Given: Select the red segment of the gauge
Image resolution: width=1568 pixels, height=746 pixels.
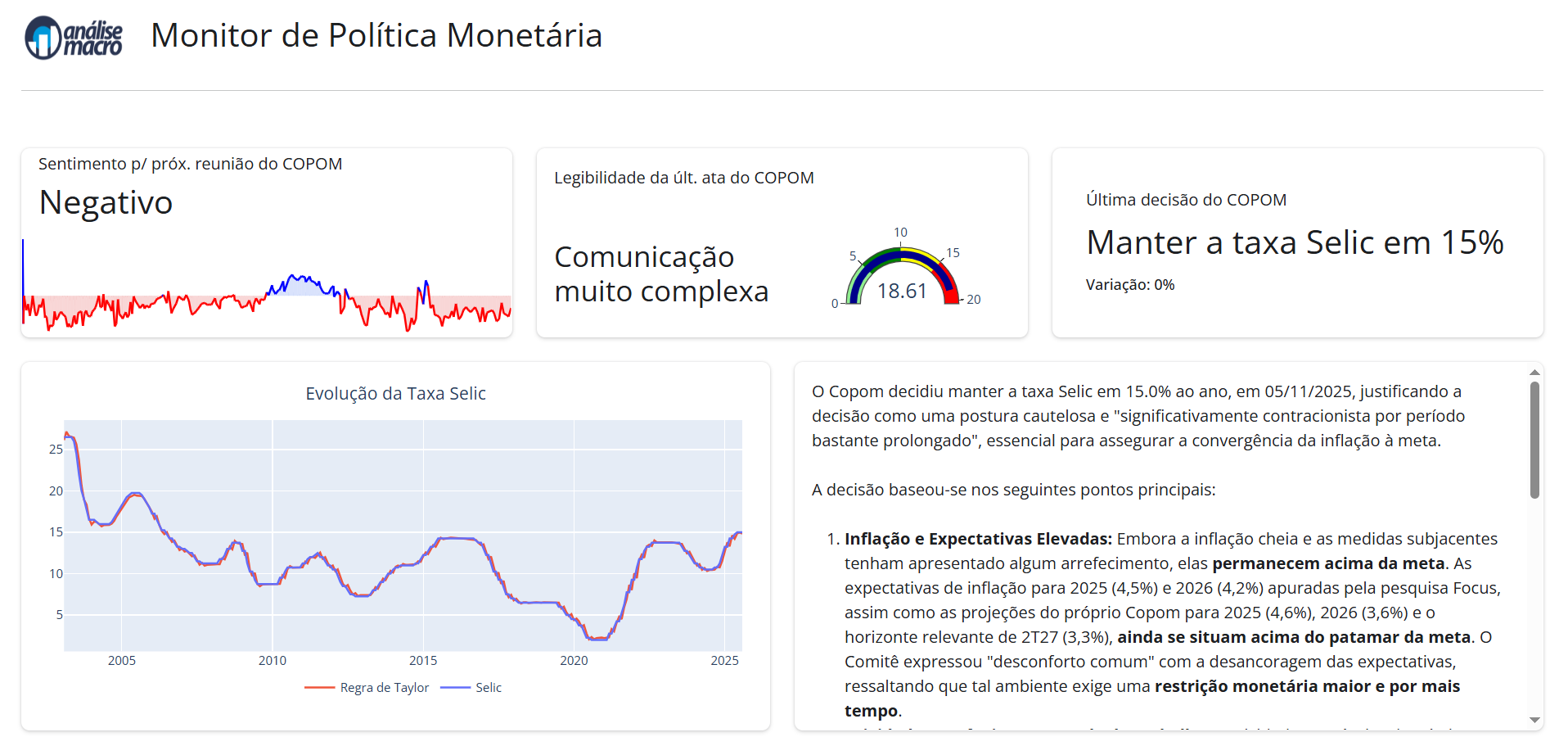Looking at the screenshot, I should pos(950,293).
